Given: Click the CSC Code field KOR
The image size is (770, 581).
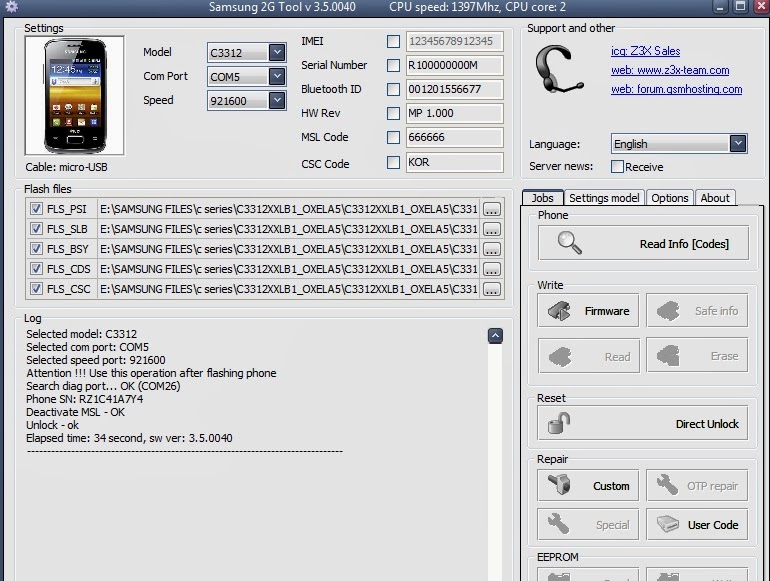Looking at the screenshot, I should coord(455,162).
